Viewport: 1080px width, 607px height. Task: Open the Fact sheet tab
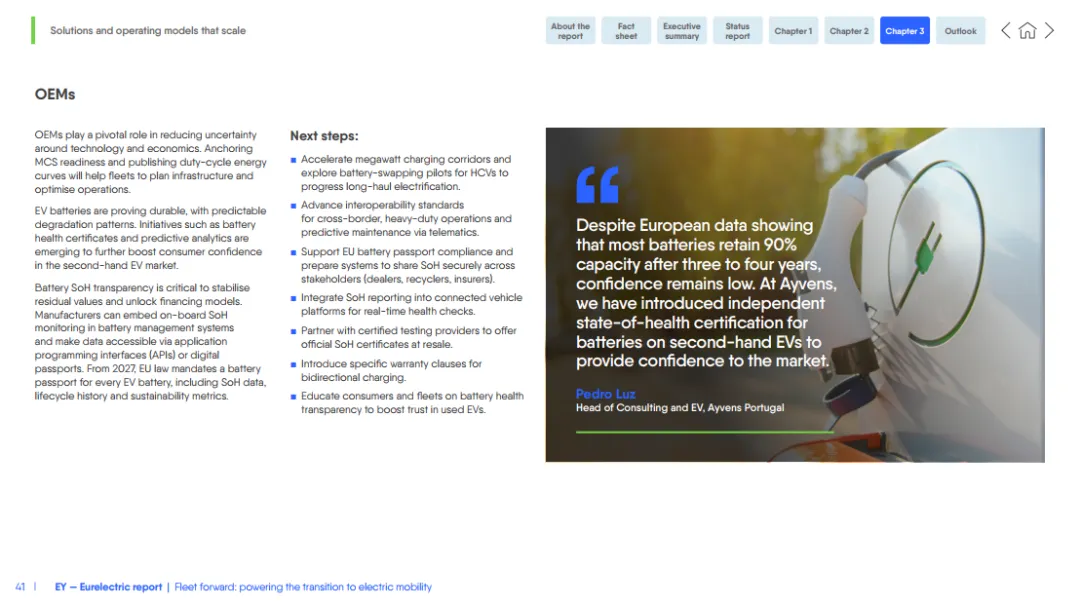[626, 31]
